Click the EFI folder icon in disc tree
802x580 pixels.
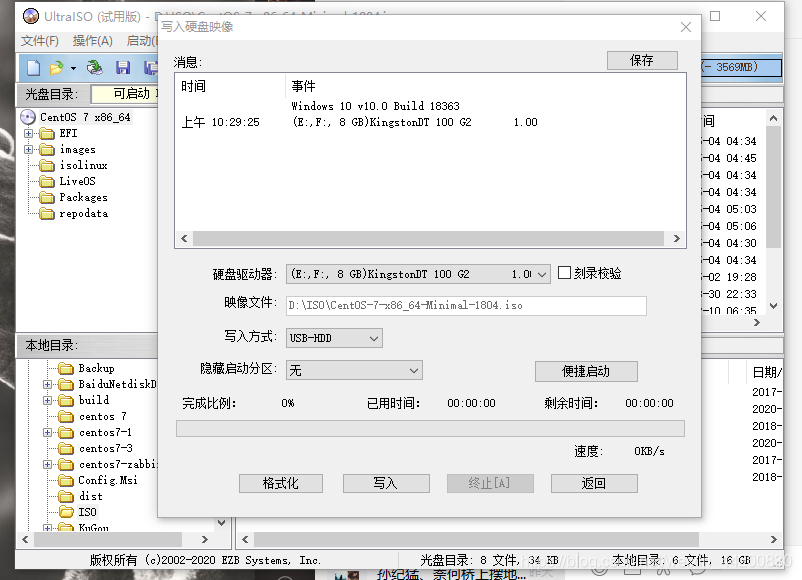click(x=47, y=133)
